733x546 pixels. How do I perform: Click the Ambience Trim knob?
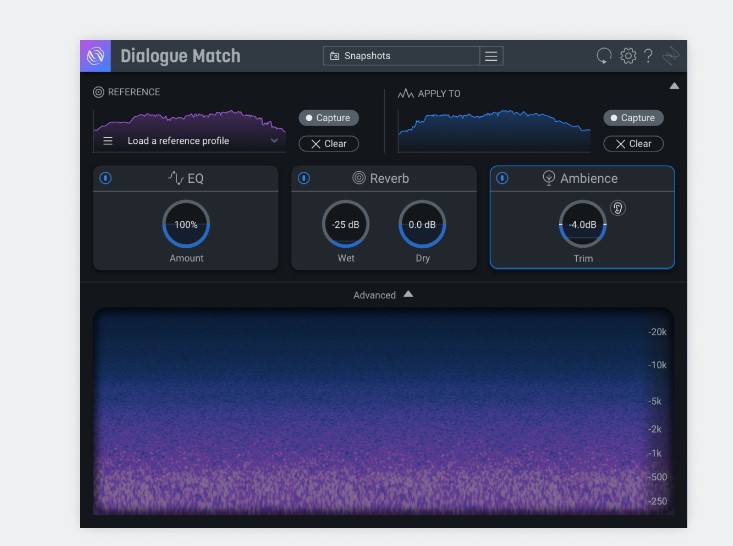582,224
